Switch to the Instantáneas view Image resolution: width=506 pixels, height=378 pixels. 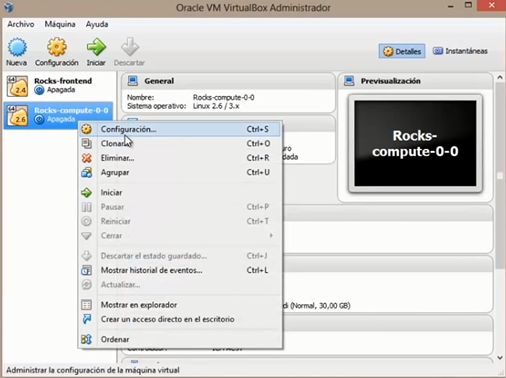pyautogui.click(x=460, y=51)
